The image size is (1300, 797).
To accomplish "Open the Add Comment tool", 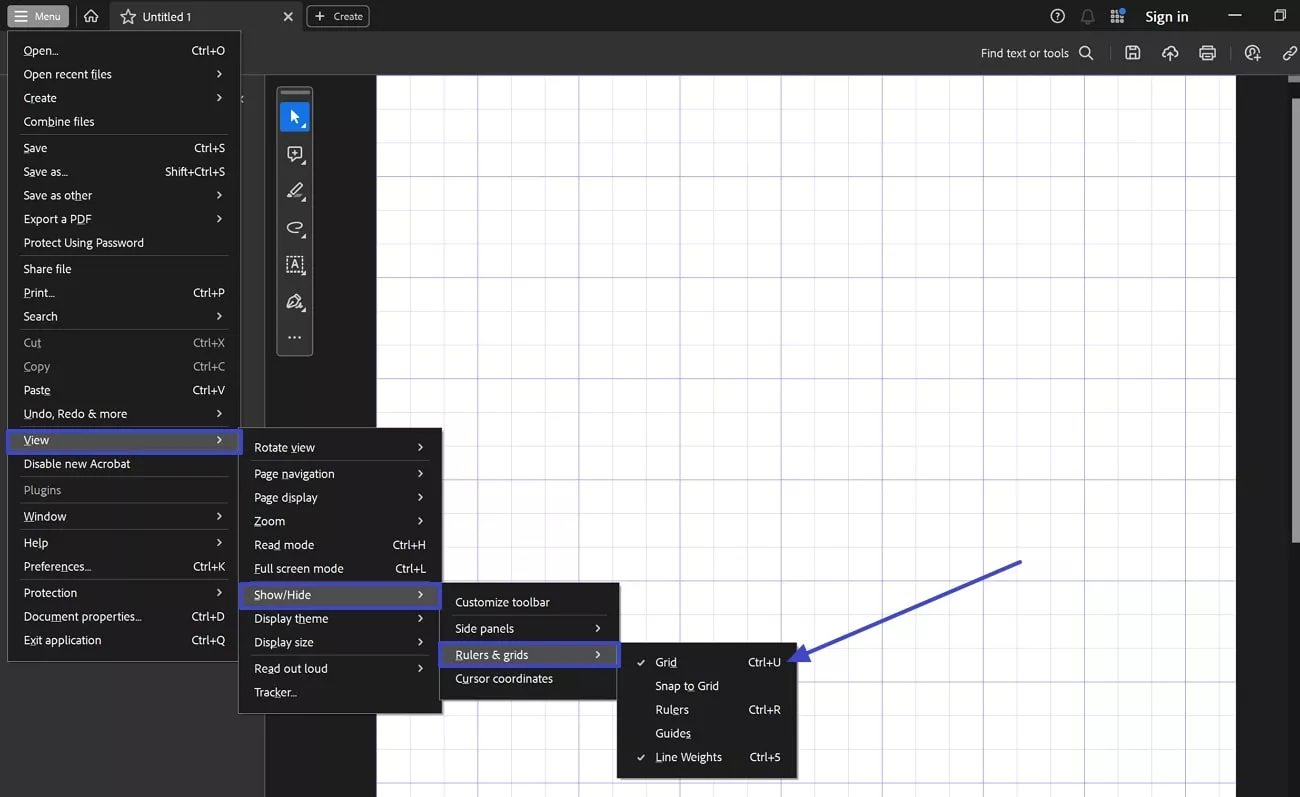I will pos(295,154).
